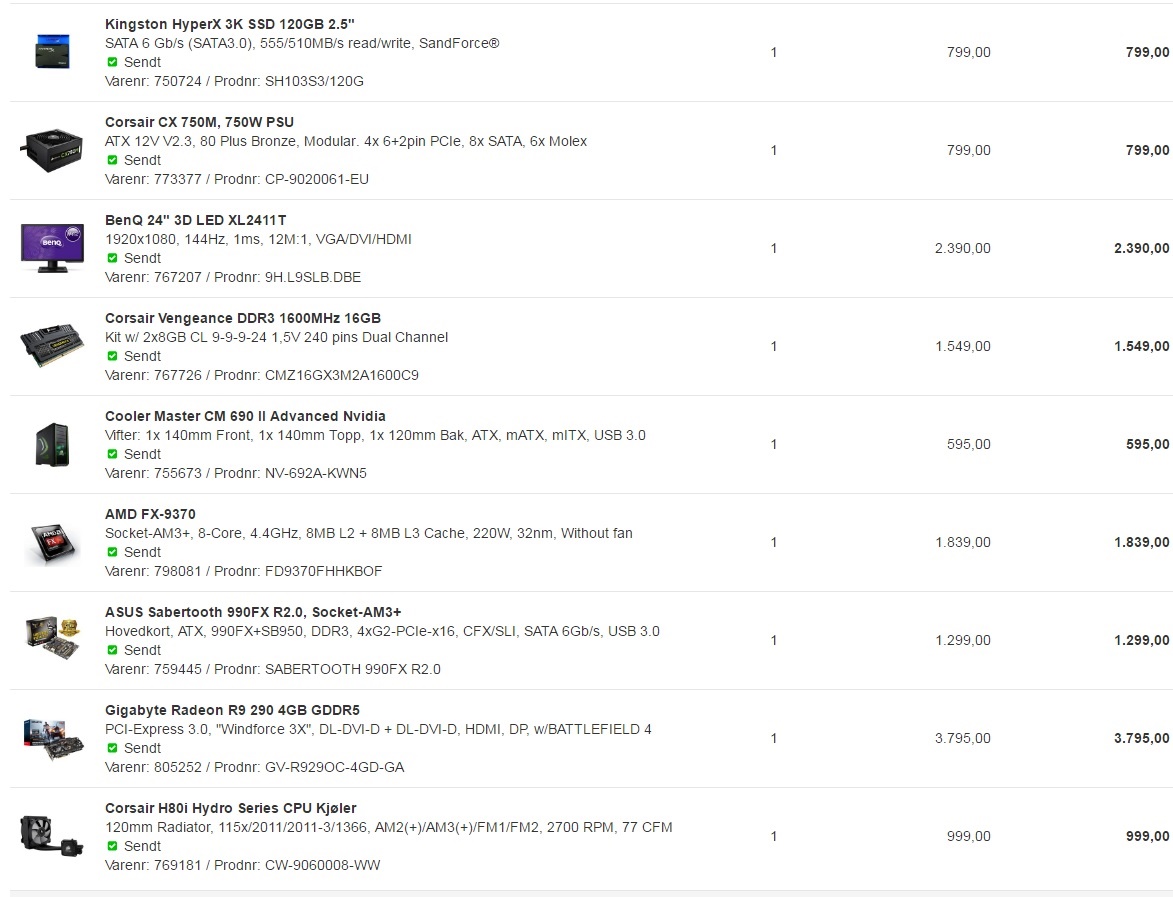Image resolution: width=1173 pixels, height=897 pixels.
Task: Open ASUS Sabertooth 990FX R2.0 title link
Action: (253, 612)
